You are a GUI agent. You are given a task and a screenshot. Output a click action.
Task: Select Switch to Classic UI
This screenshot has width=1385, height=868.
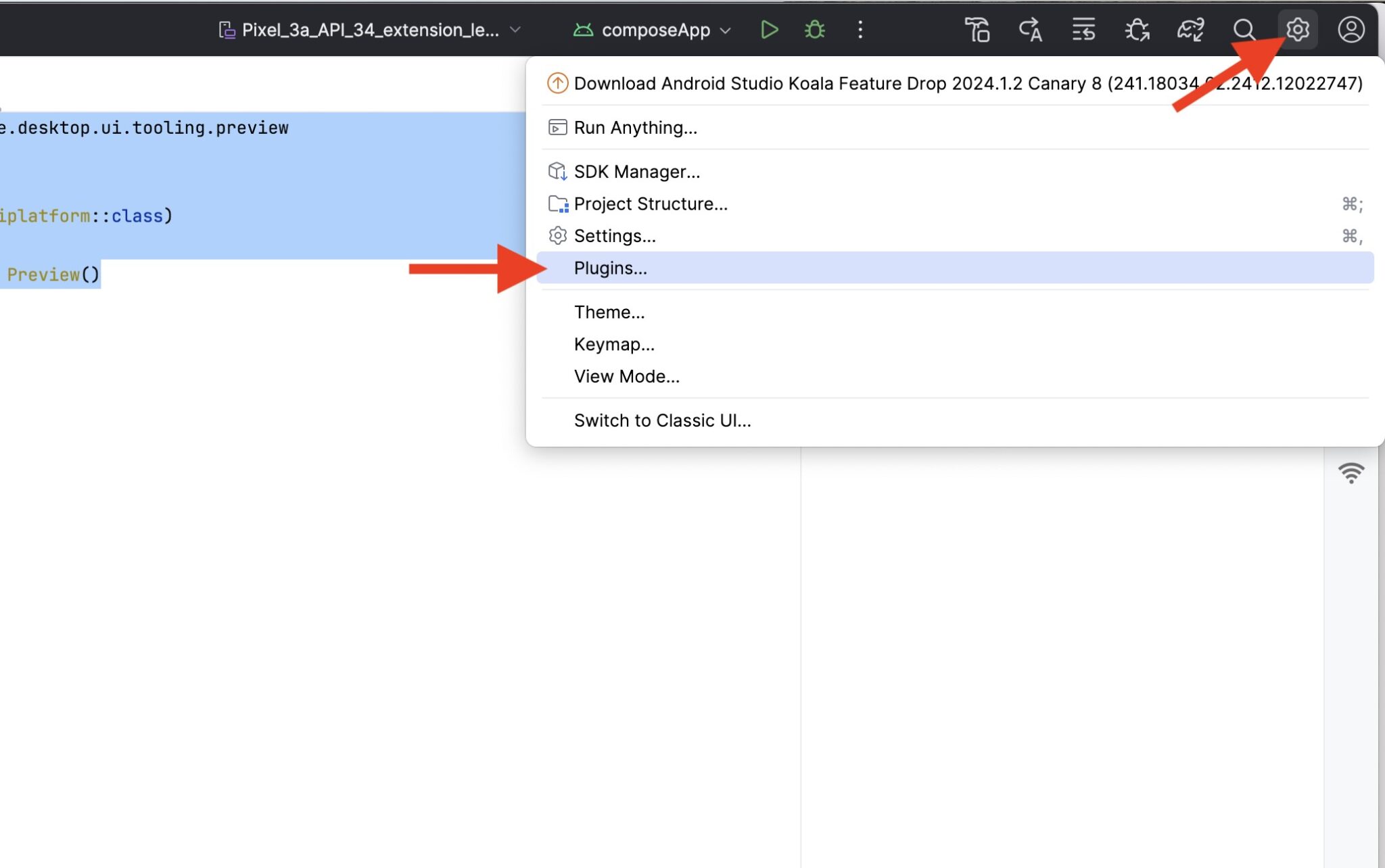661,420
